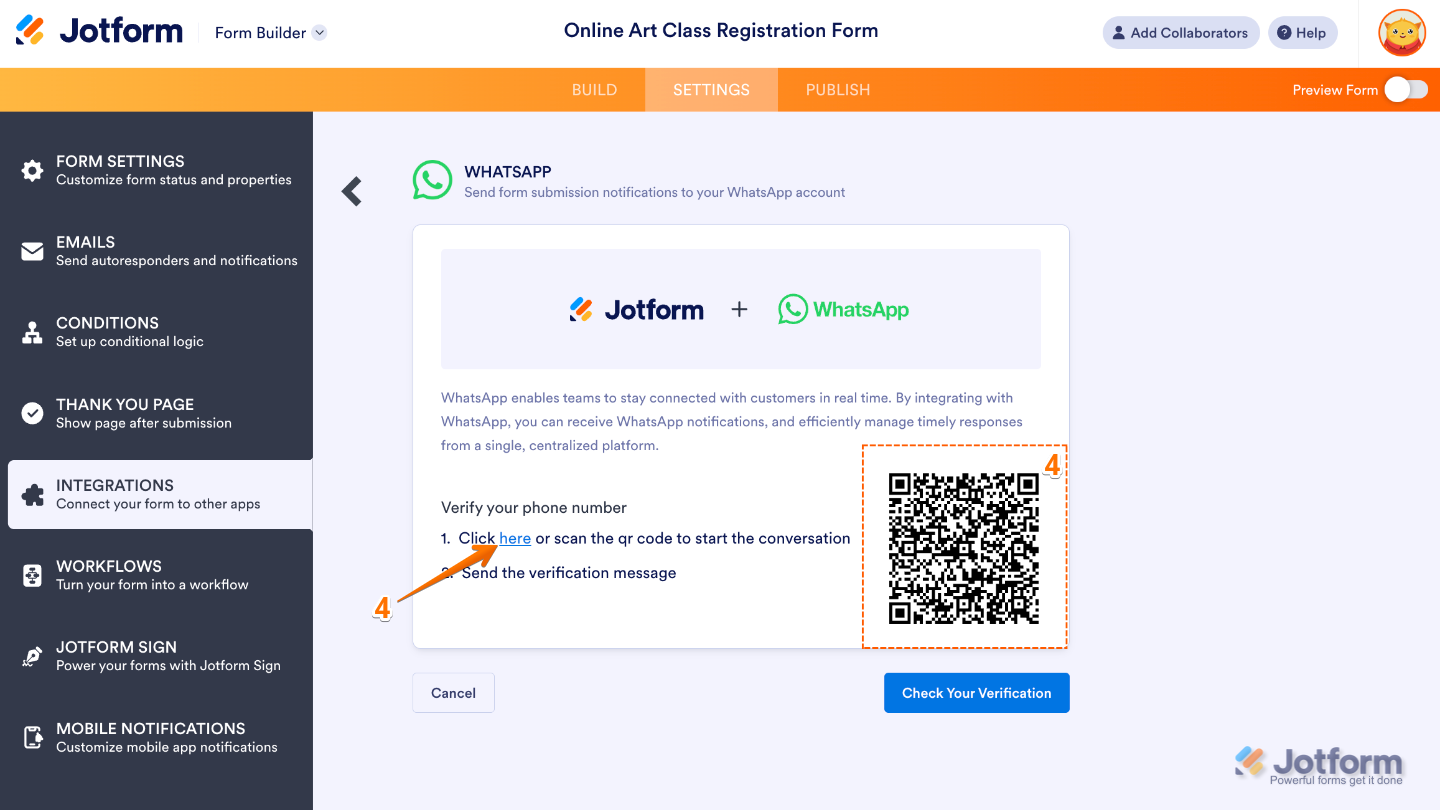This screenshot has width=1440, height=810.
Task: Click the Integrations puzzle piece icon
Action: click(33, 494)
